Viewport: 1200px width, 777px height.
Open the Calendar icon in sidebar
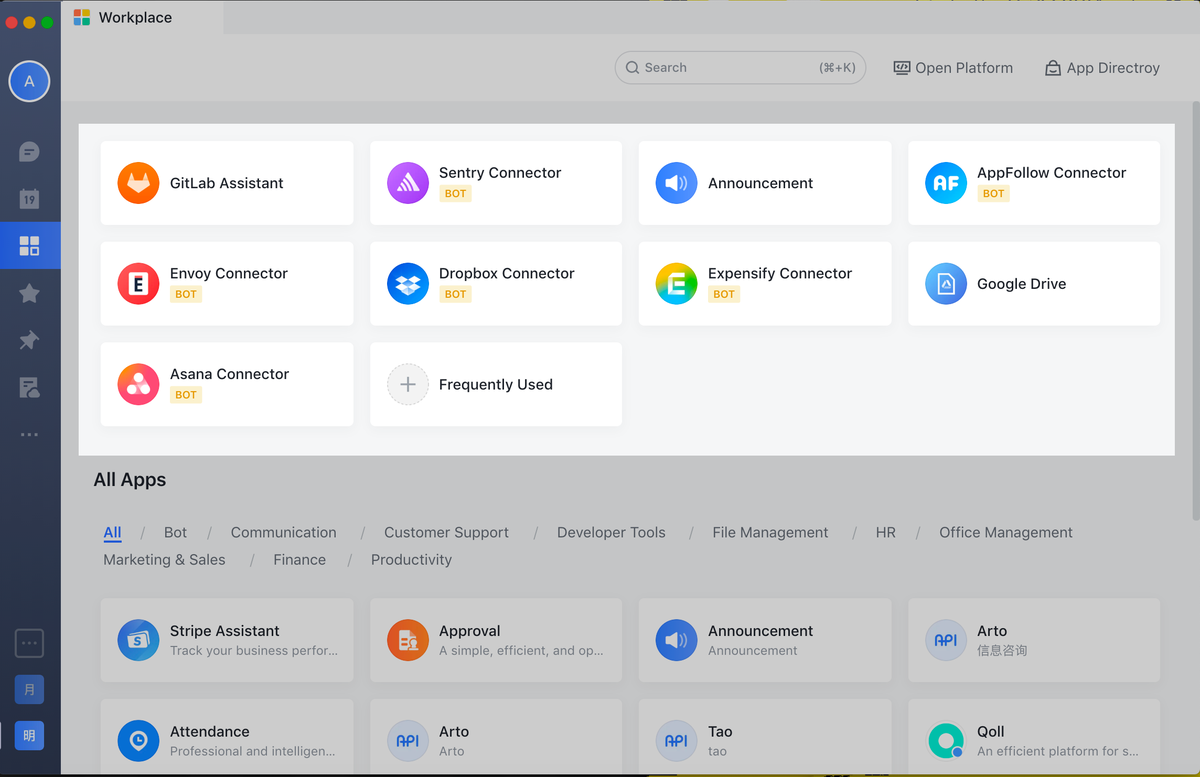point(29,198)
